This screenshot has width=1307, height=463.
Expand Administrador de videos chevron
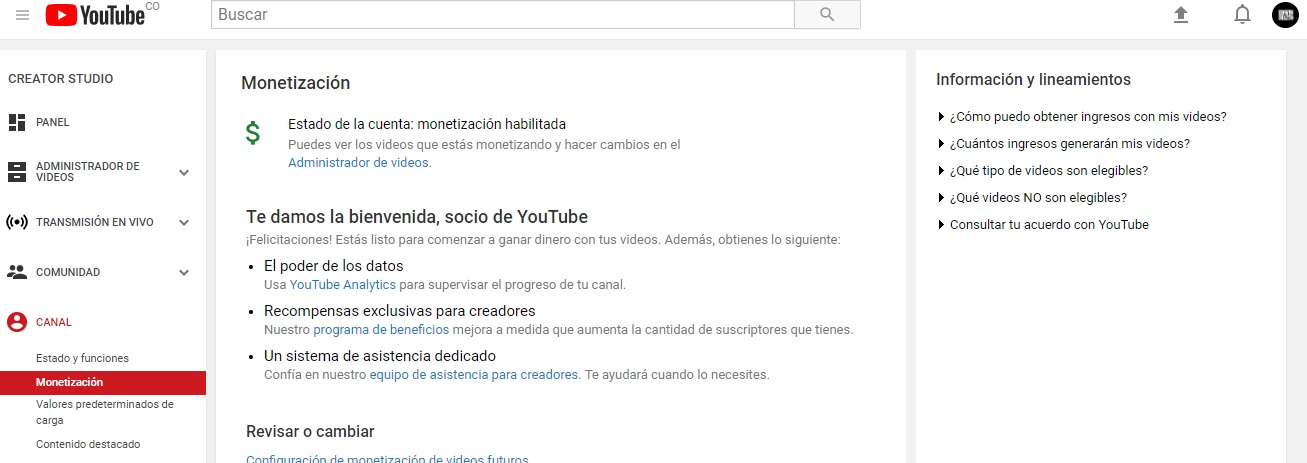point(184,172)
